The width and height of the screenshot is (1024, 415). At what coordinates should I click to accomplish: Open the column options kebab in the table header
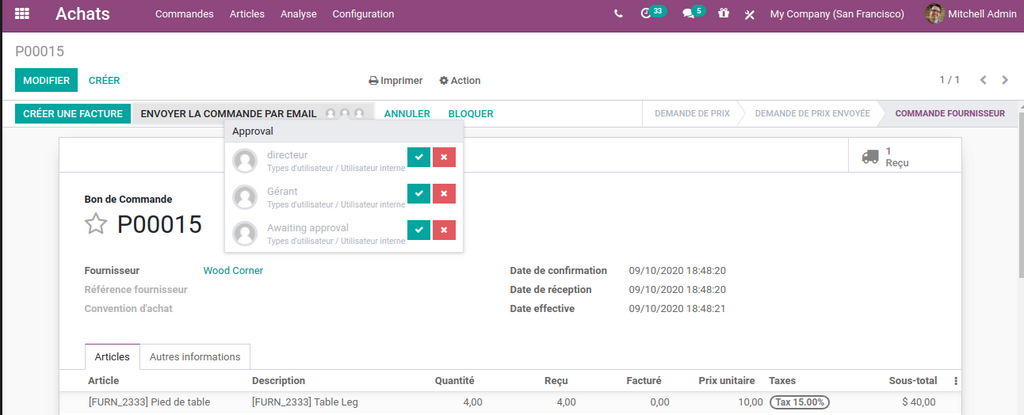[x=956, y=381]
